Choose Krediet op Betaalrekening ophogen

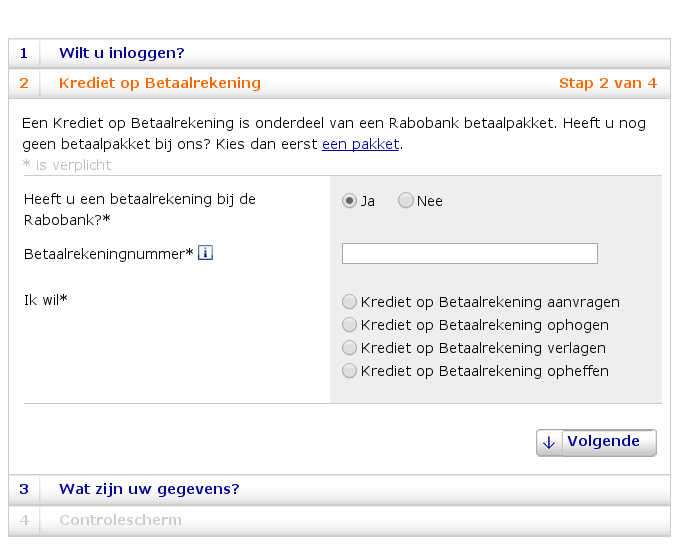tap(349, 325)
